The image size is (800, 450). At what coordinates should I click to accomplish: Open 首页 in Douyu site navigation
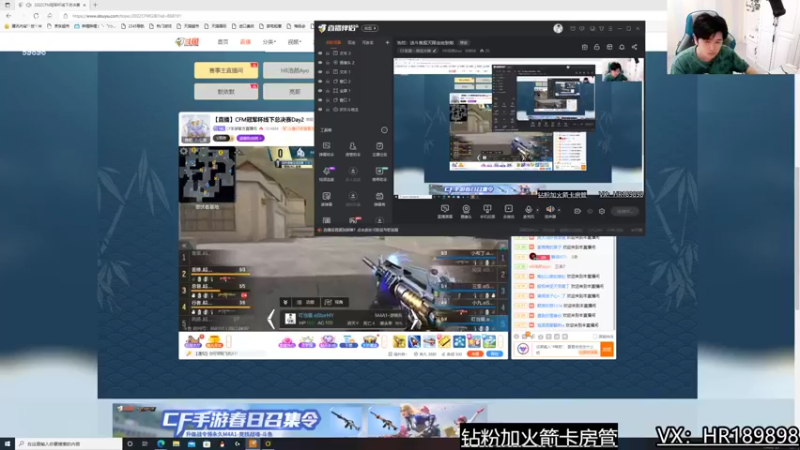click(223, 42)
